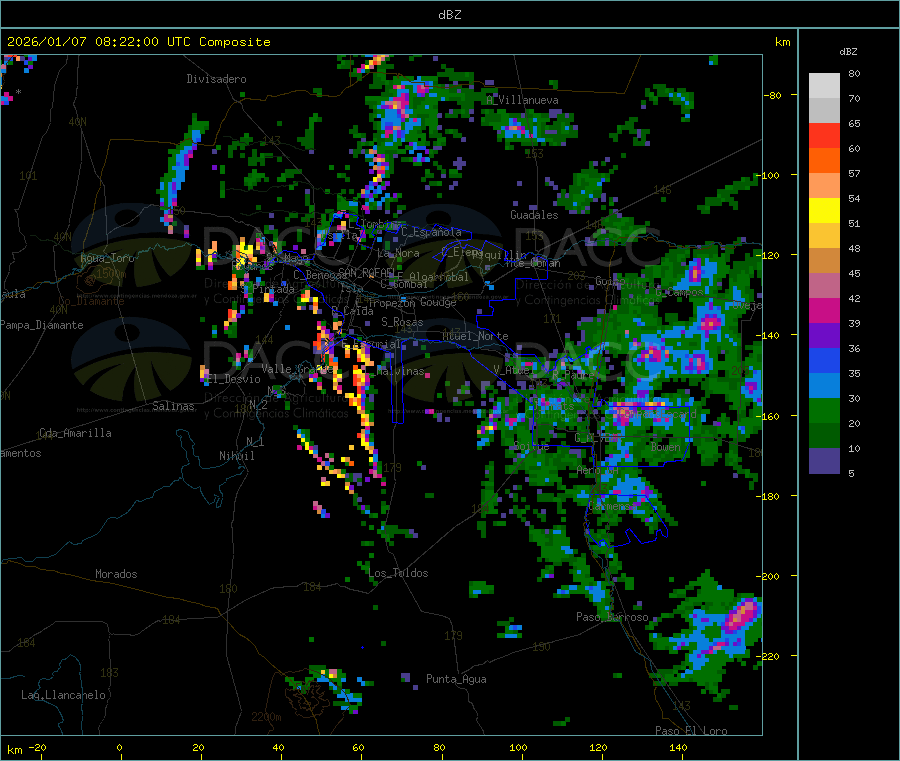Click the 'Malvinas' map label

[400, 372]
